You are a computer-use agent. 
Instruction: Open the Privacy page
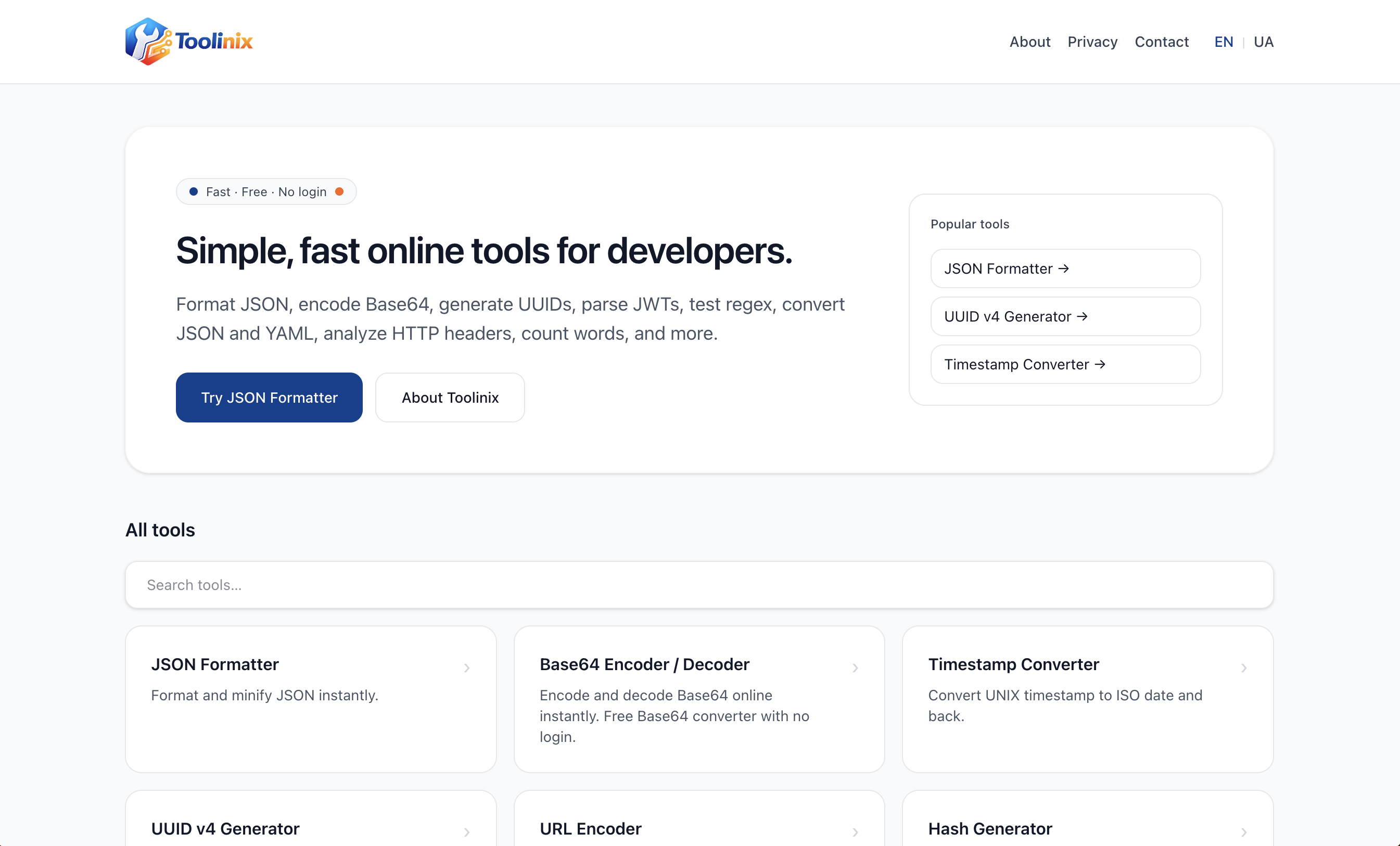click(x=1092, y=42)
